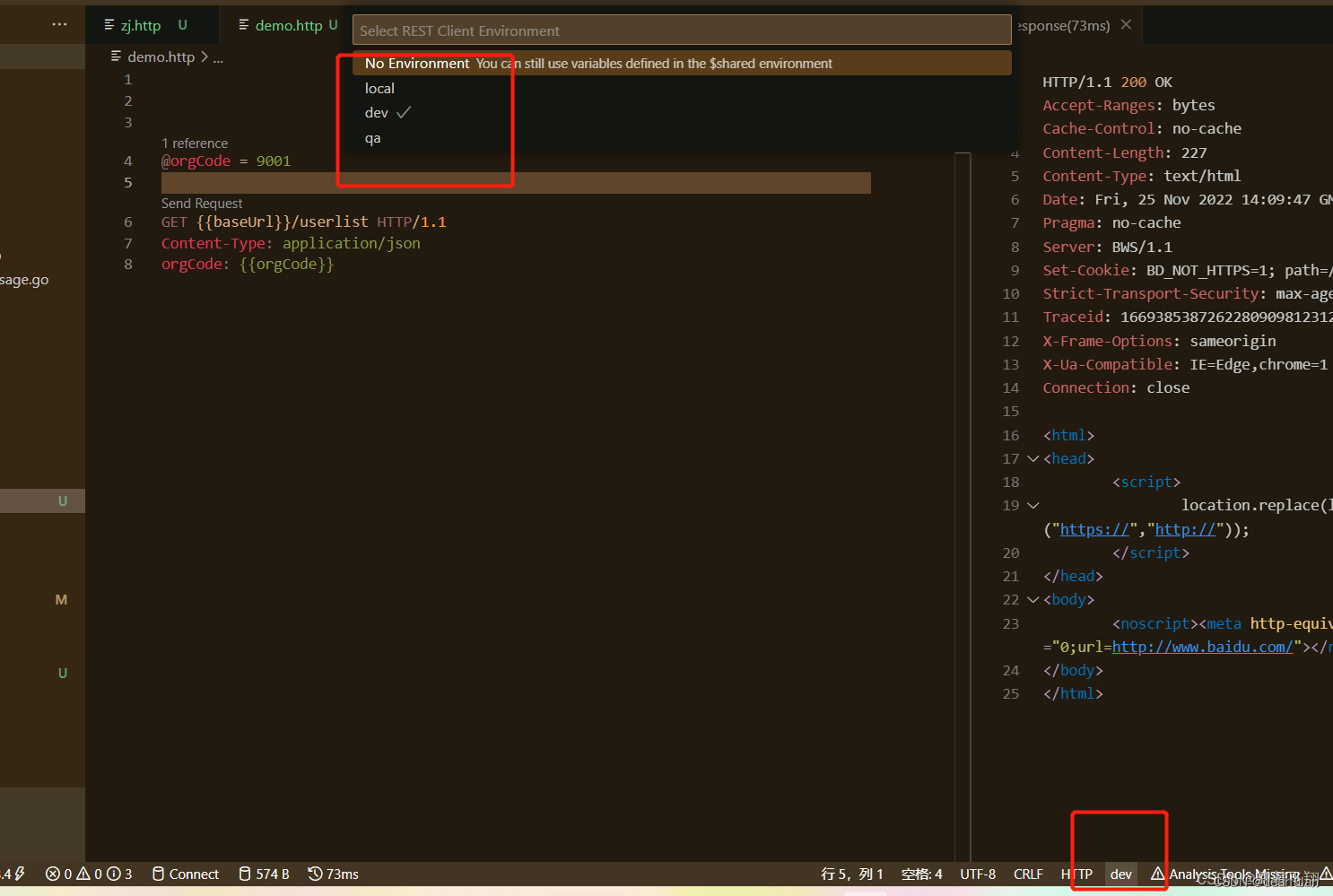Screen dimensions: 1333x896
Task: Focus the Select REST Client Environment input
Action: pos(682,30)
